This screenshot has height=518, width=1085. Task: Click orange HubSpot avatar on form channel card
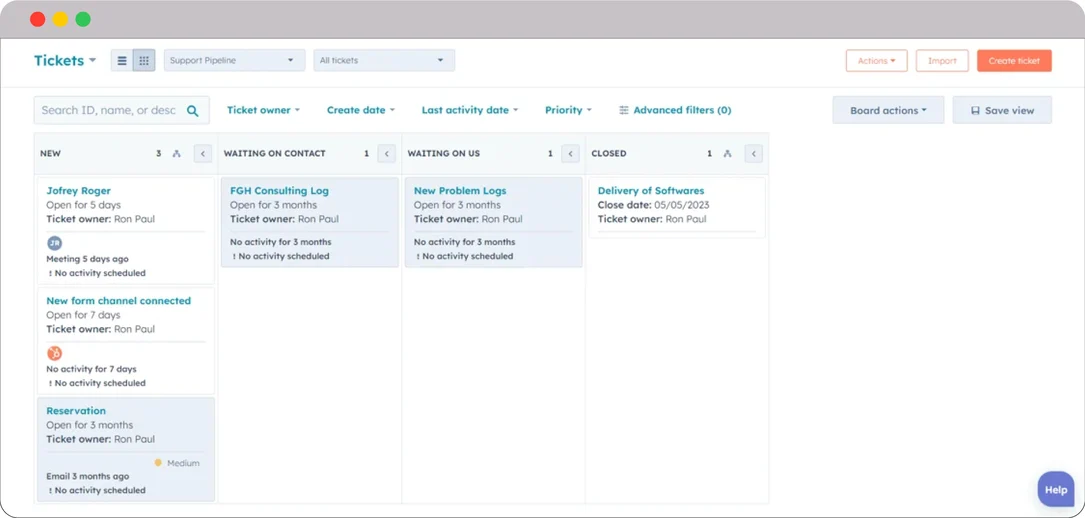[x=55, y=353]
